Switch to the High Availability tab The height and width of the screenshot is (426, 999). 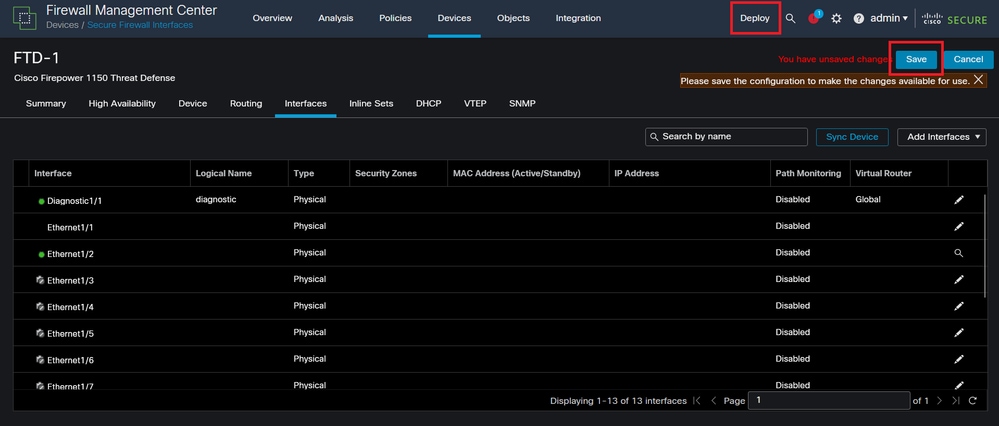click(122, 103)
